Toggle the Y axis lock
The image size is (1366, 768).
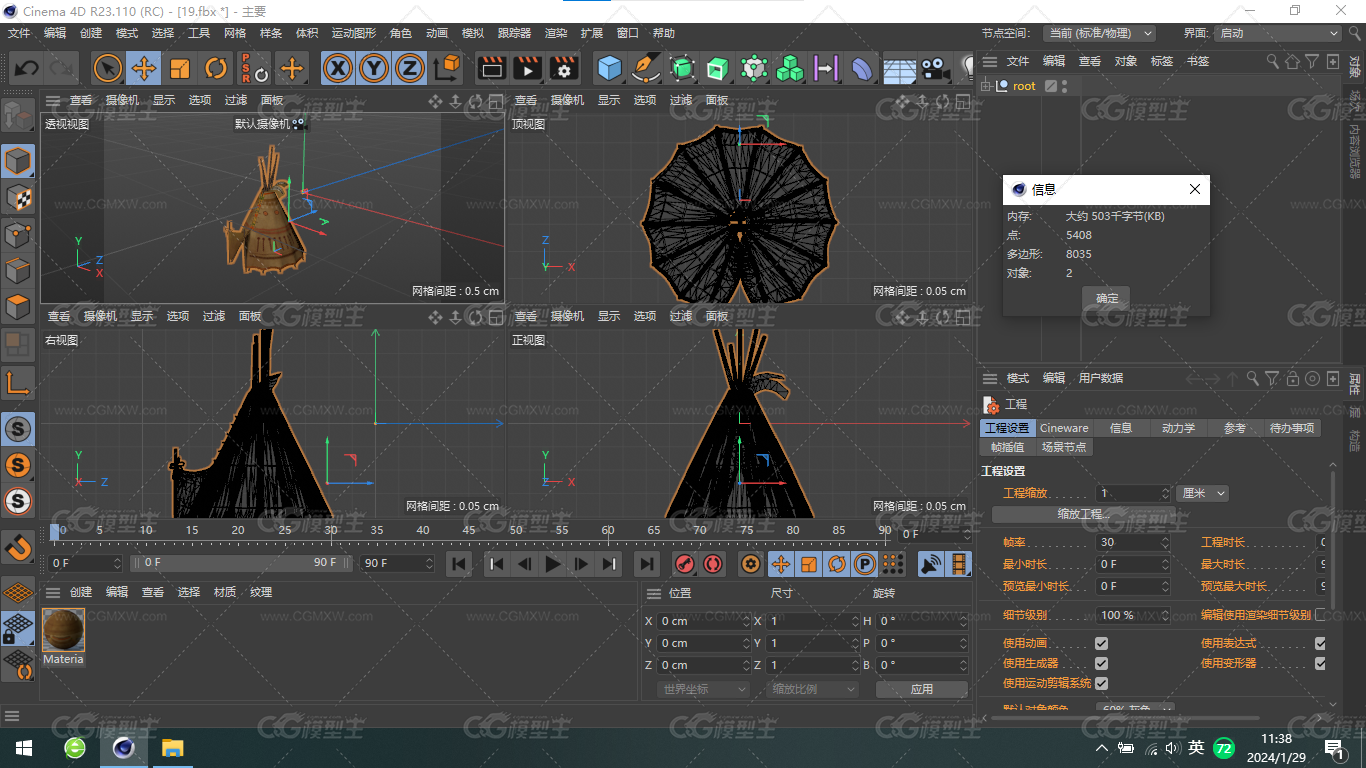(374, 68)
